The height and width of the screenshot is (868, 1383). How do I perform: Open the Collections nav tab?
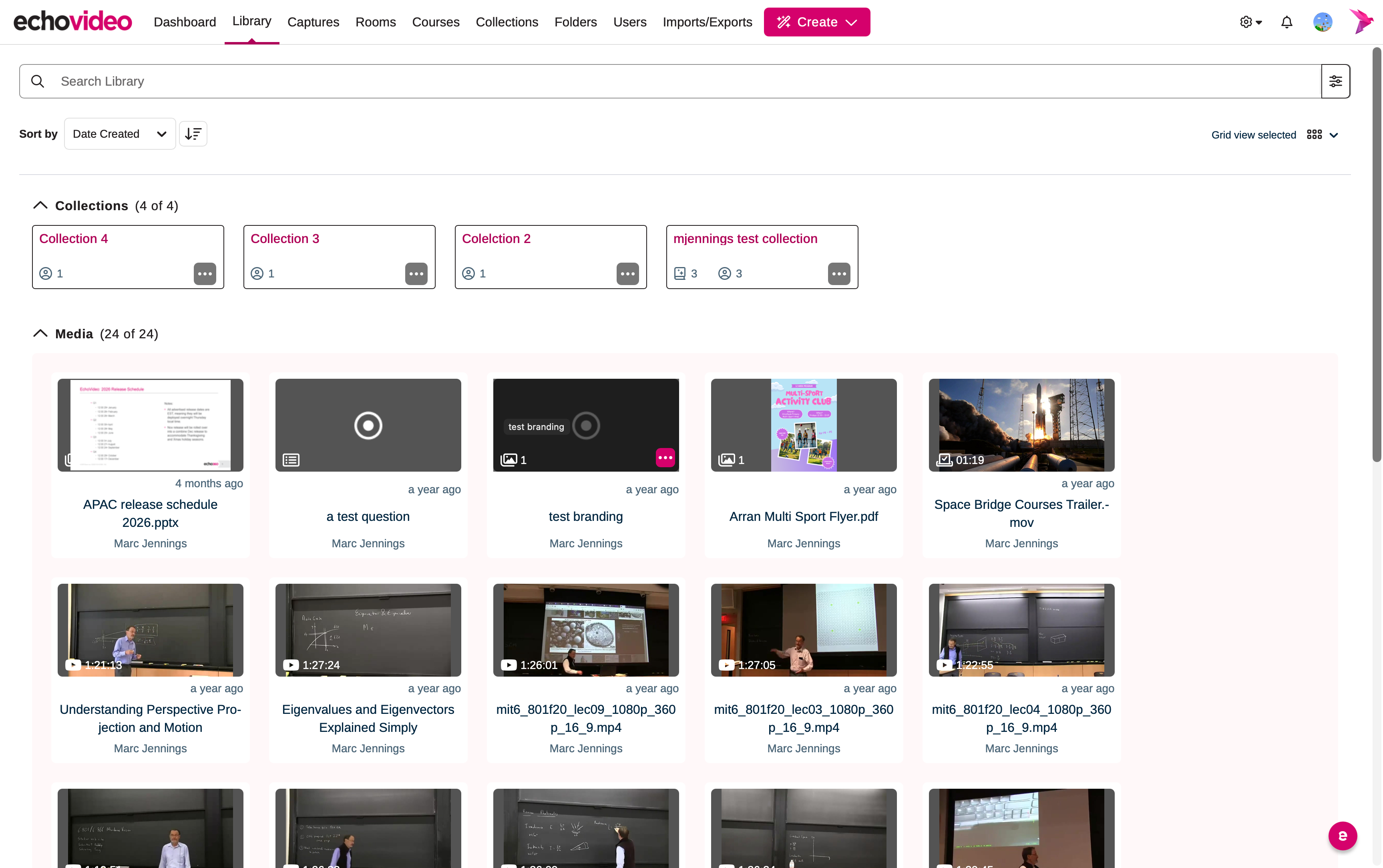coord(507,22)
